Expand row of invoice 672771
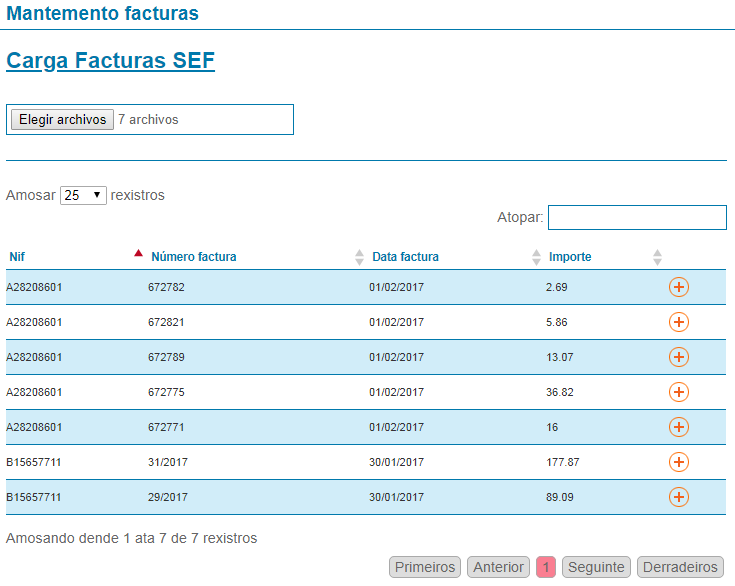This screenshot has width=735, height=586. [x=678, y=427]
